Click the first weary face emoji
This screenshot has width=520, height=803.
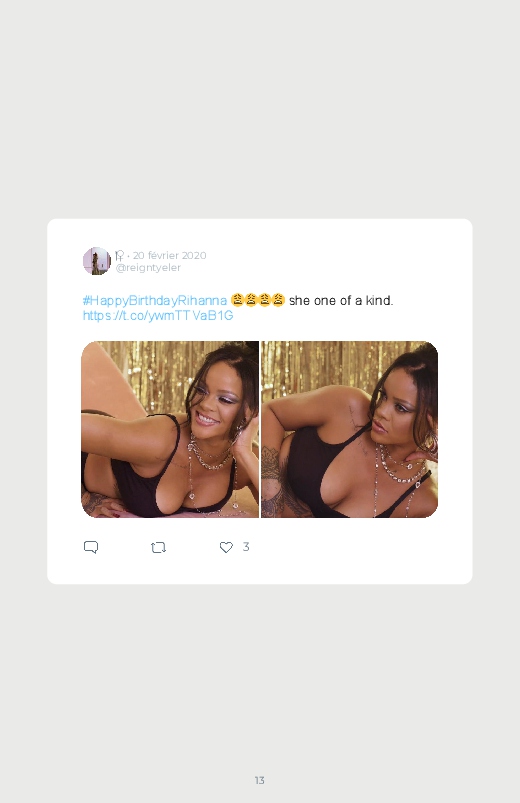[237, 300]
